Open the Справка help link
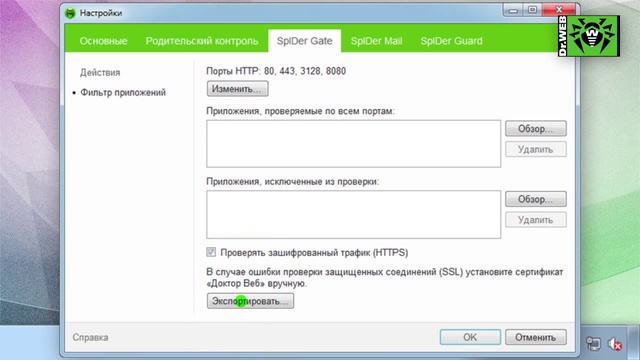The height and width of the screenshot is (360, 640). [x=90, y=338]
